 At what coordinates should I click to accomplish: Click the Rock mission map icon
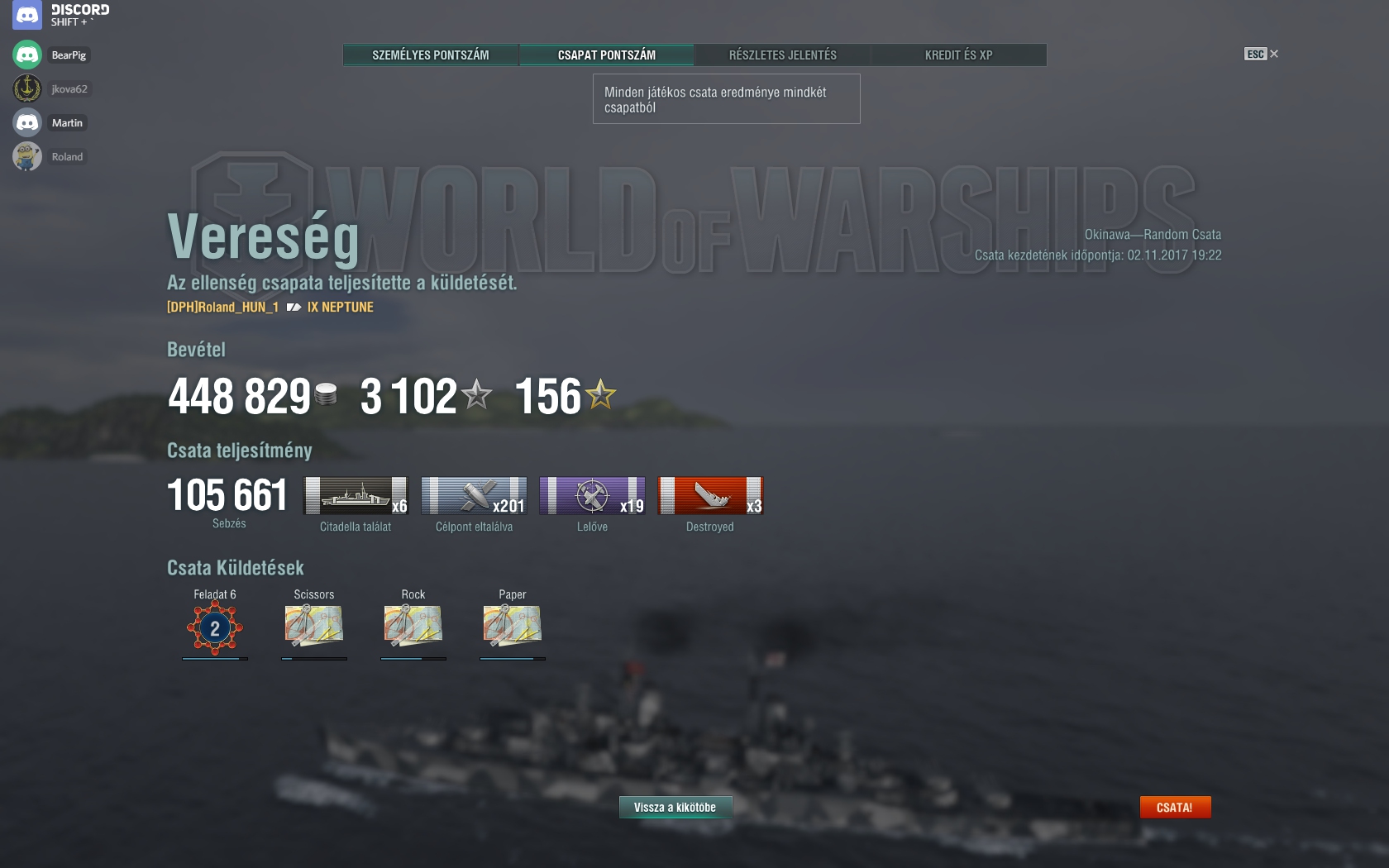[413, 626]
